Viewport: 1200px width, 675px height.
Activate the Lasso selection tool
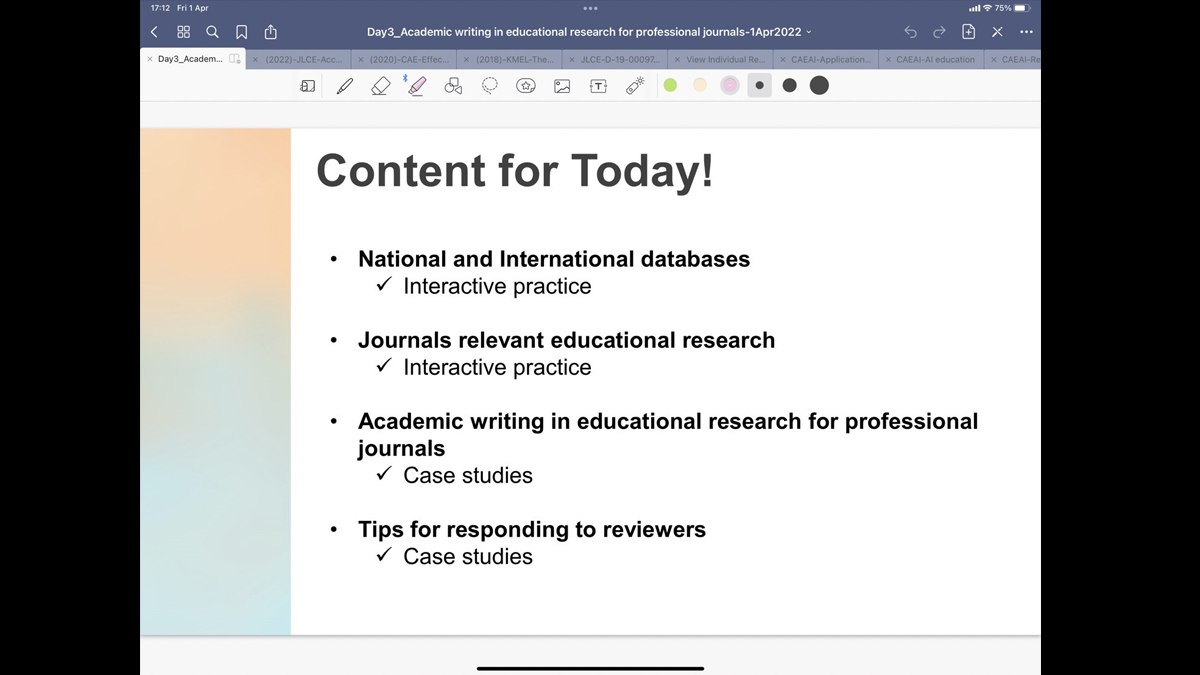489,86
